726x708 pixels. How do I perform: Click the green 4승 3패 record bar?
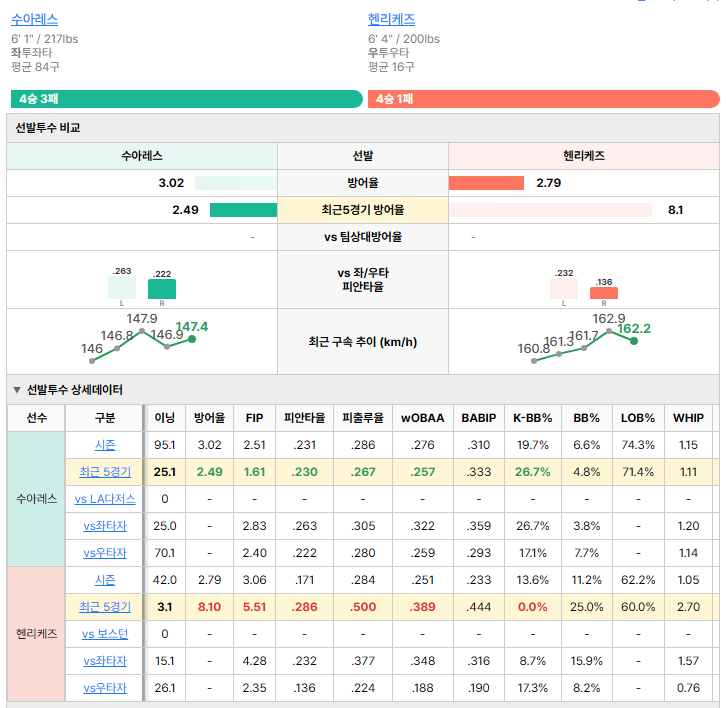[187, 99]
